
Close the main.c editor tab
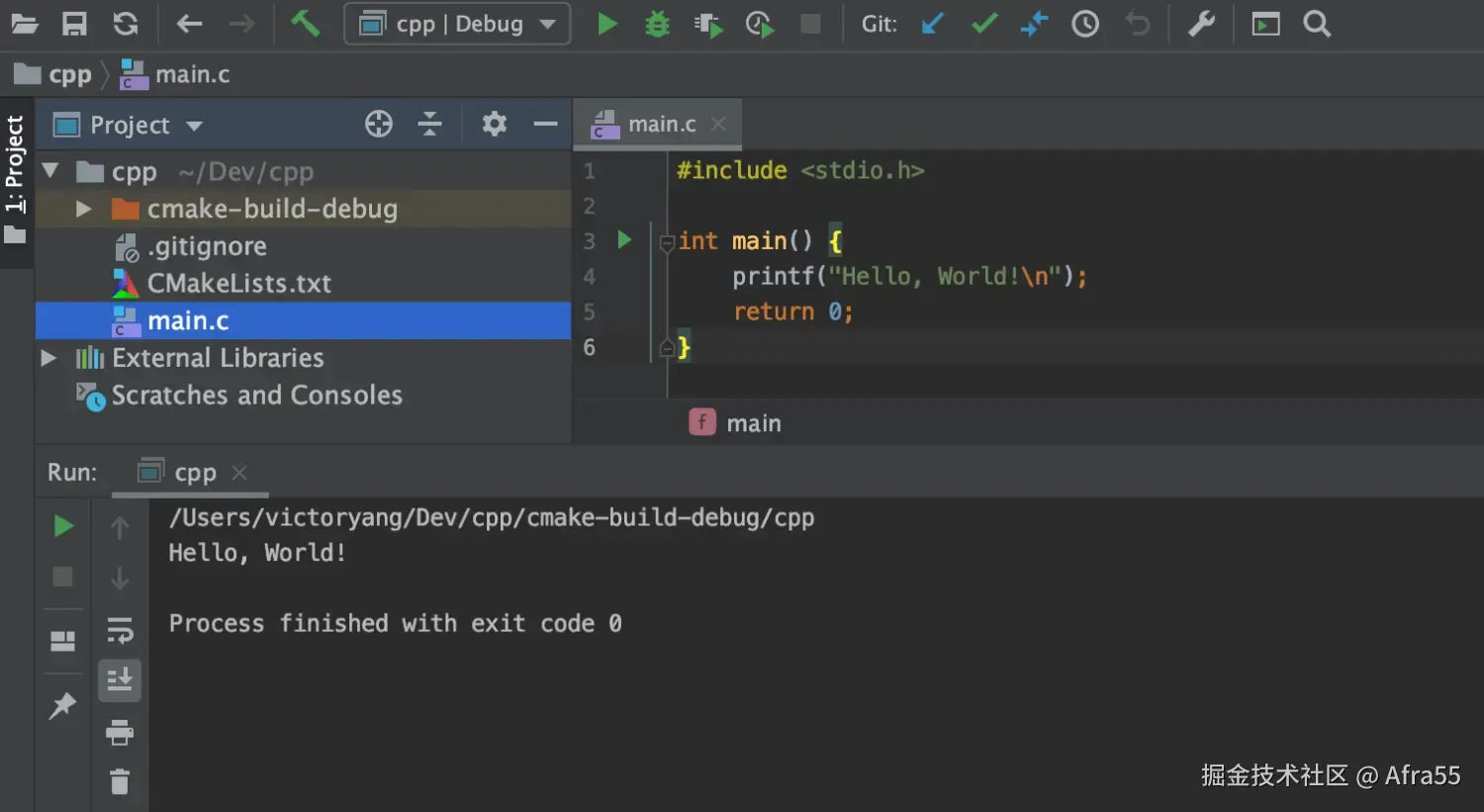[x=718, y=124]
